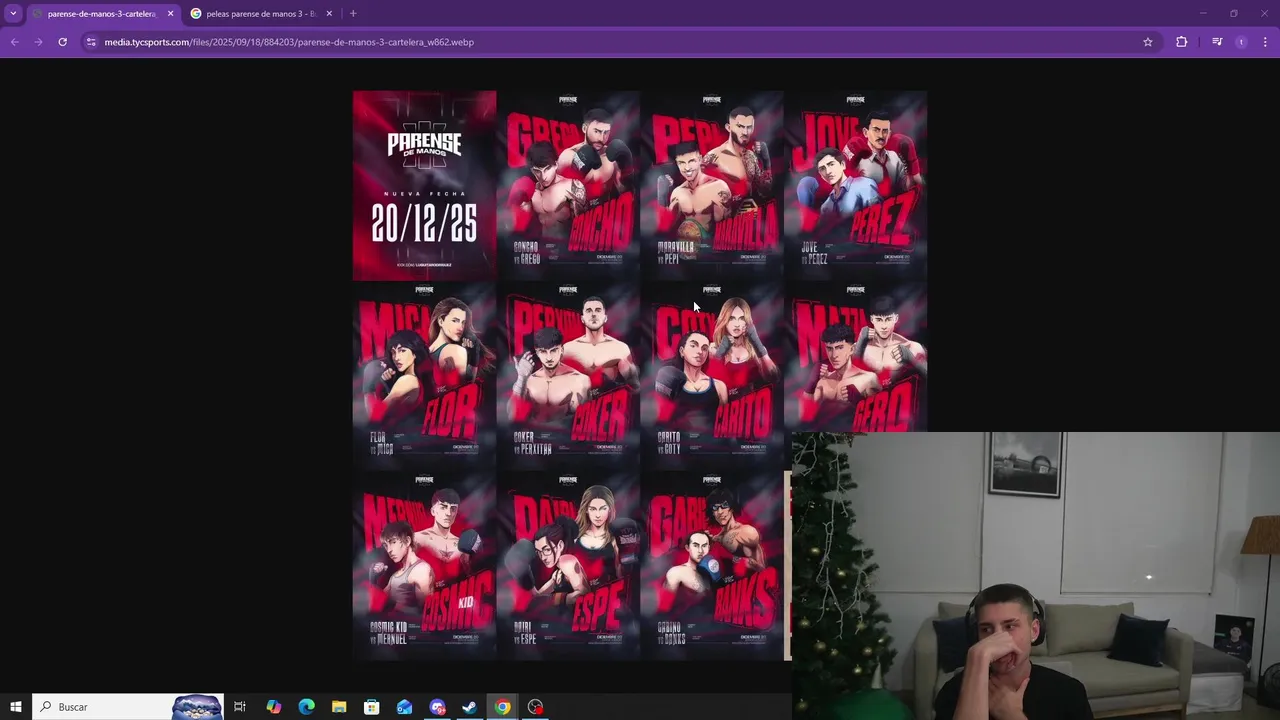Launch Microsoft Copilot from the taskbar
This screenshot has width=1280, height=720.
tap(273, 707)
